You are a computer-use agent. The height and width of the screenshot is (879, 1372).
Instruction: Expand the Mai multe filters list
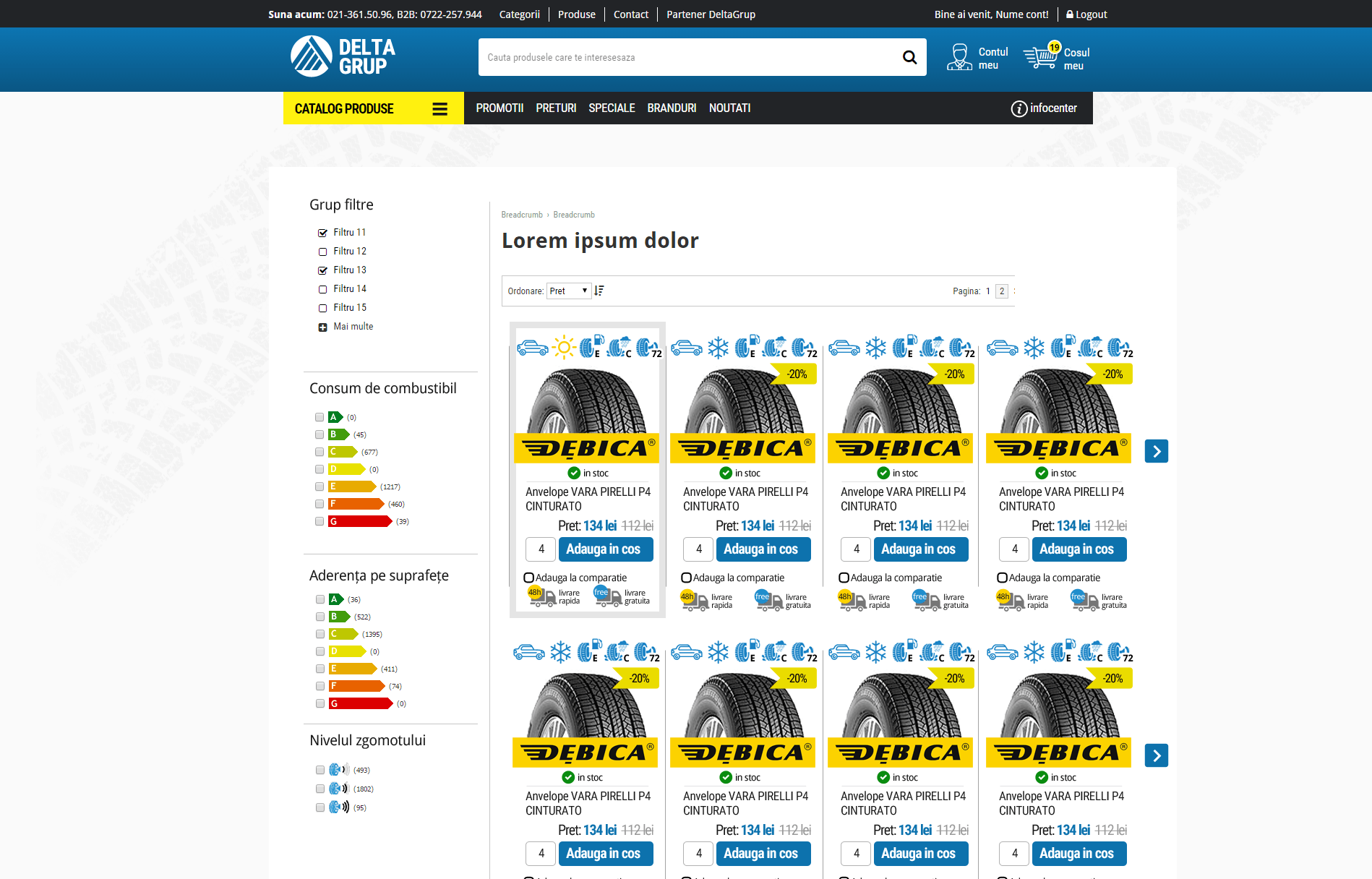click(x=353, y=327)
